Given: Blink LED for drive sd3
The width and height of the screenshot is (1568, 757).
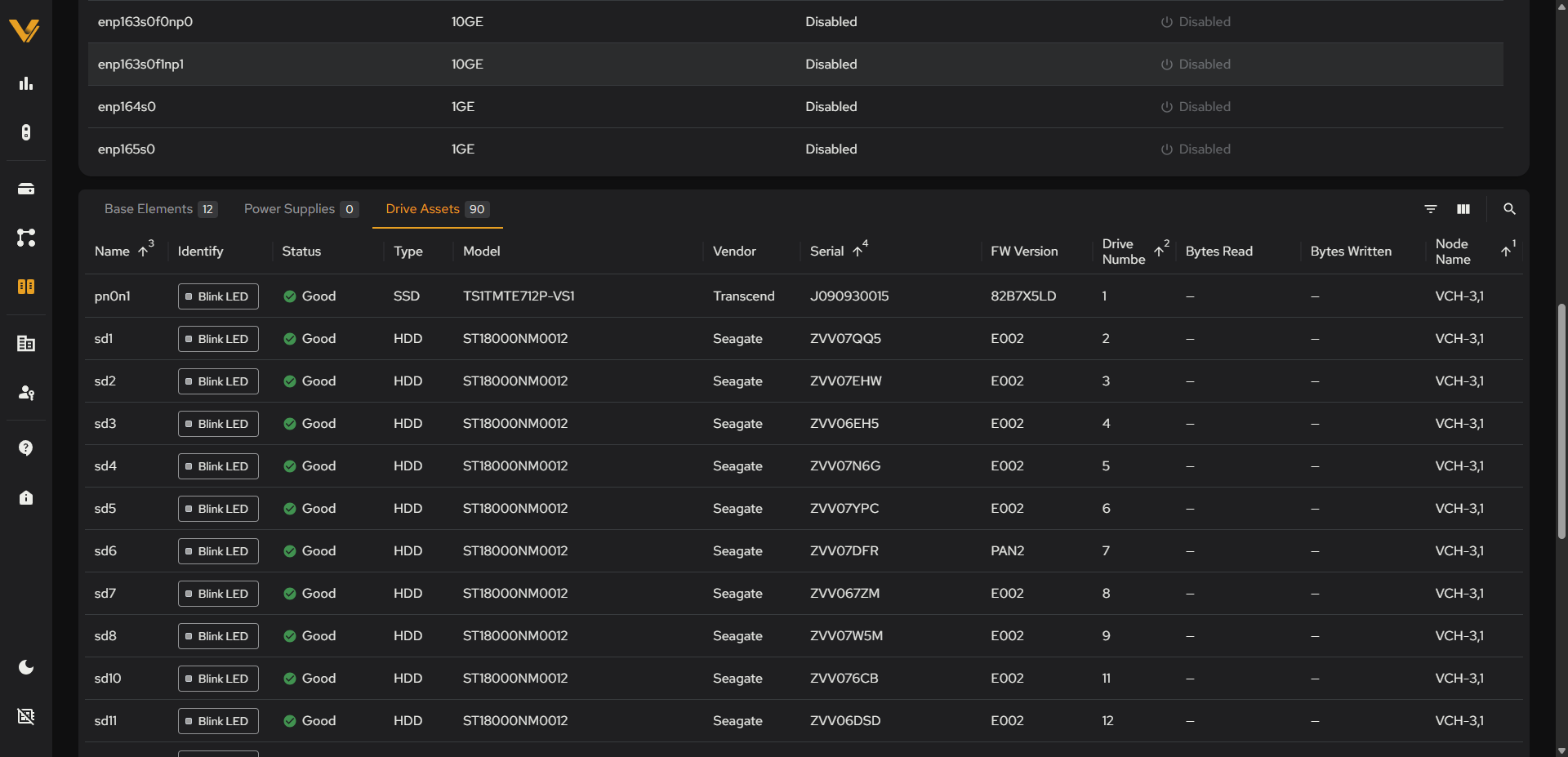Looking at the screenshot, I should pos(218,424).
